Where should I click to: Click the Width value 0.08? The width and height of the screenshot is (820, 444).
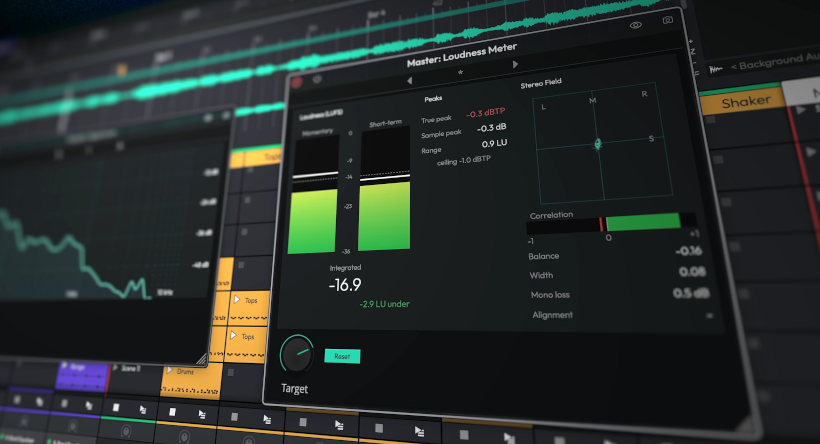pyautogui.click(x=692, y=271)
